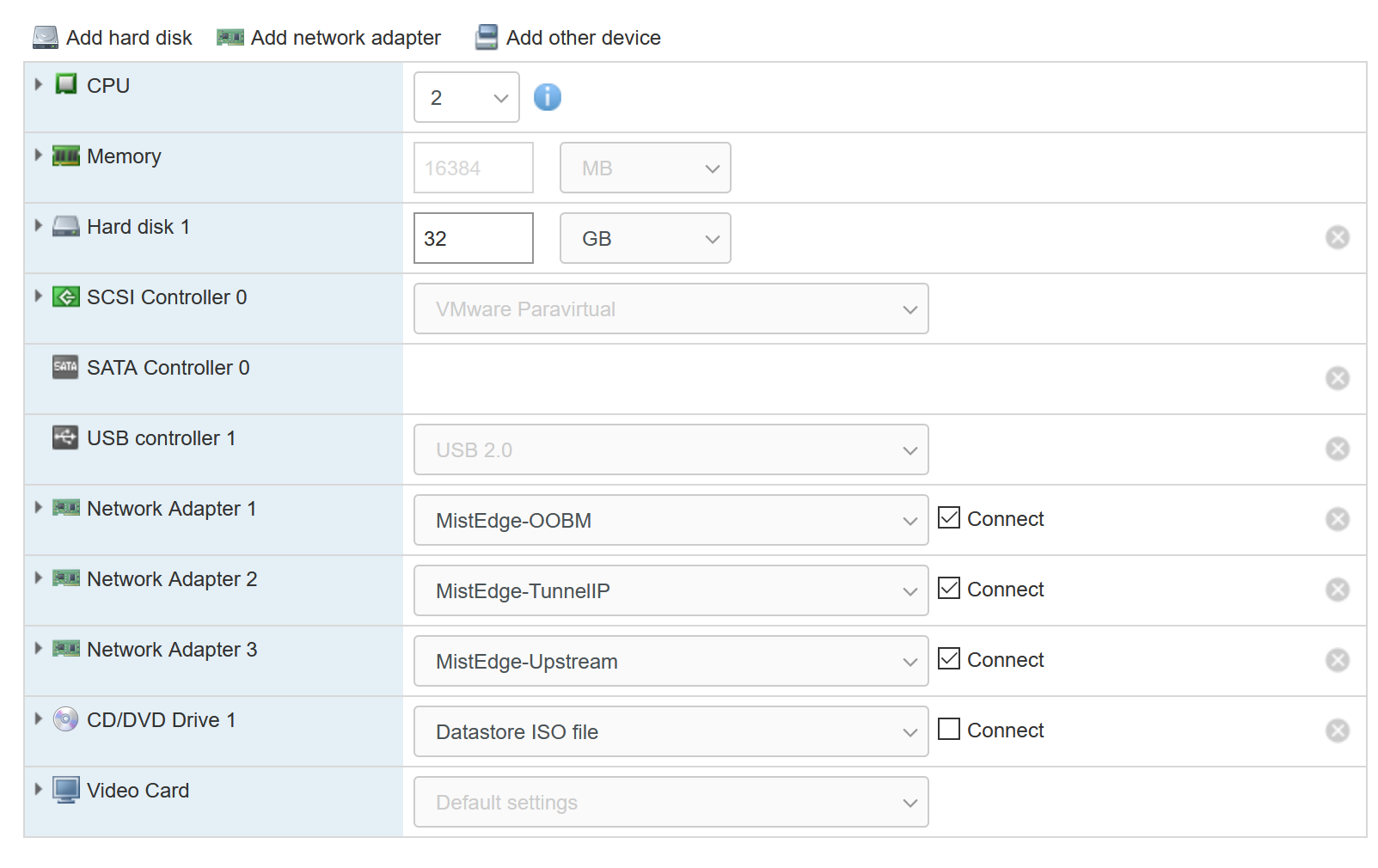Open the Datastore ISO file dropdown
This screenshot has height=868, width=1378.
point(671,731)
